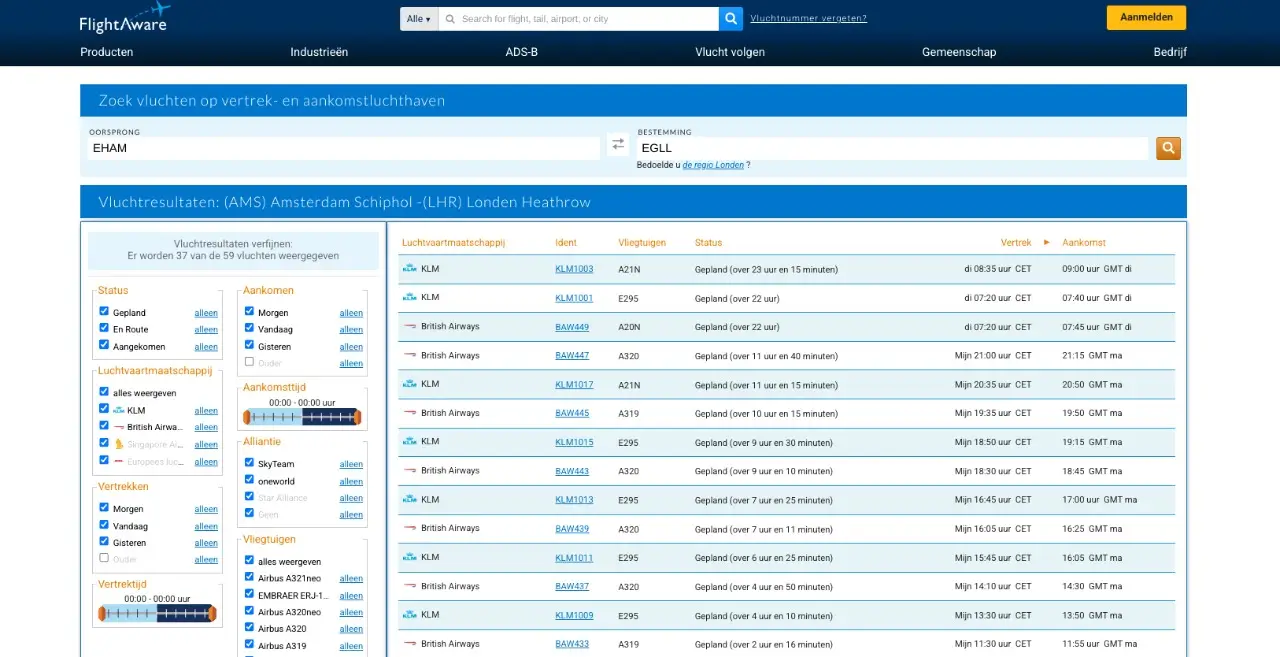
Task: Adjust the Vertrektijd time range slider
Action: [x=157, y=612]
